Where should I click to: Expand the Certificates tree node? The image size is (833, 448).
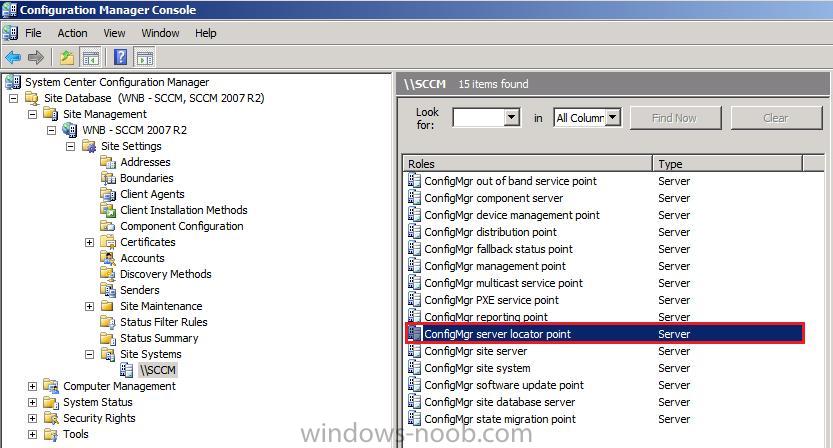point(89,242)
